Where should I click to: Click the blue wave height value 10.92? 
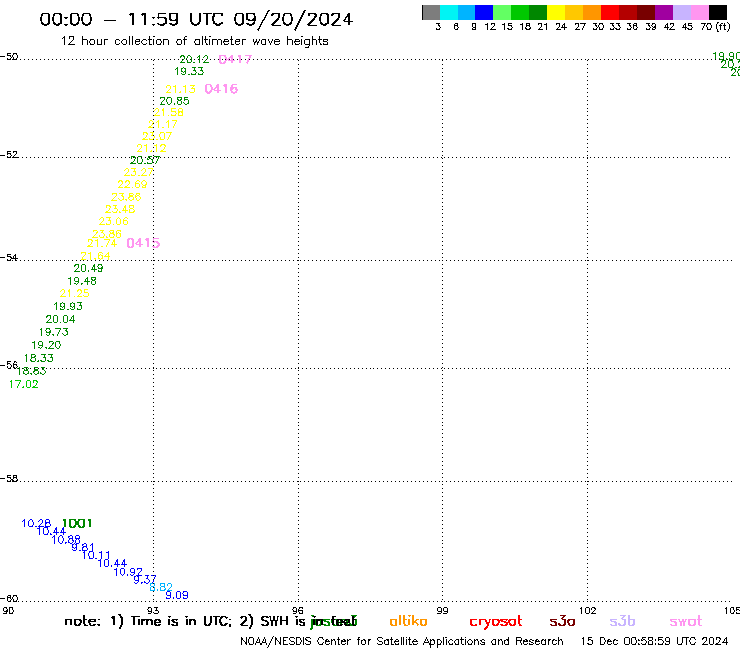pyautogui.click(x=128, y=572)
